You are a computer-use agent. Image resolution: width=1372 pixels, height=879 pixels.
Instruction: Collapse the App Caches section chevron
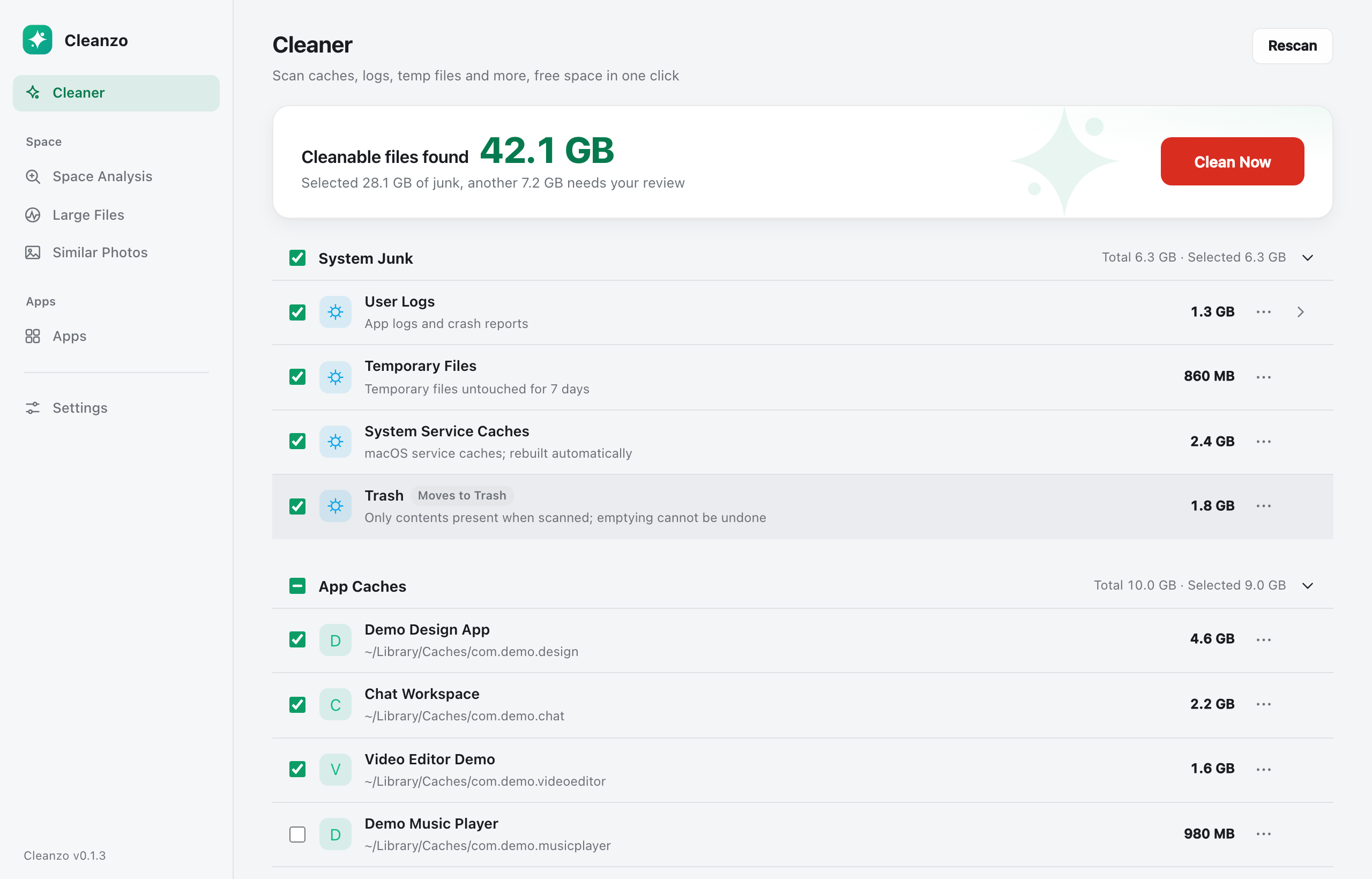point(1308,586)
